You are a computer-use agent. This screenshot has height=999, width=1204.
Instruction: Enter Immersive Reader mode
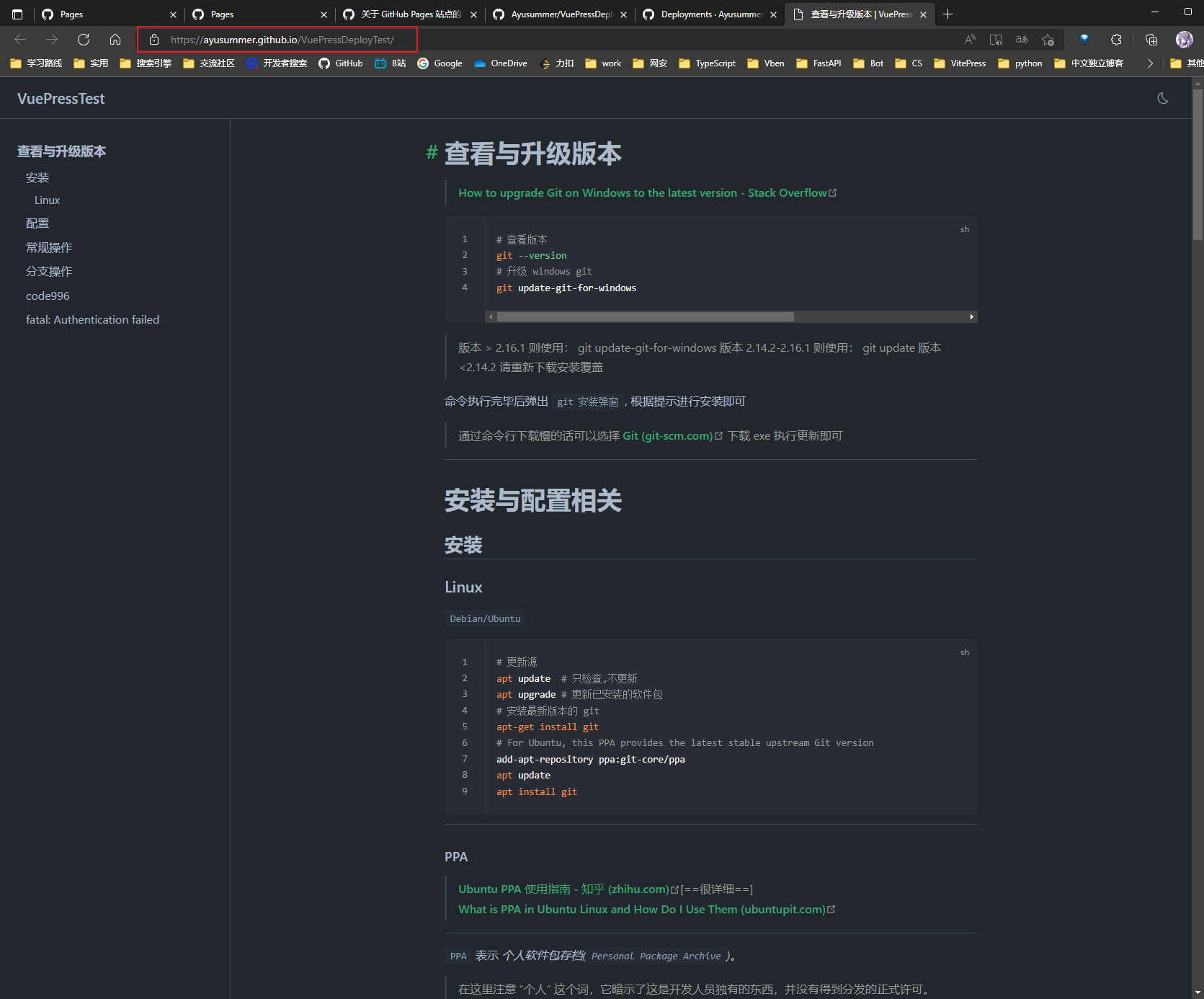(x=996, y=40)
